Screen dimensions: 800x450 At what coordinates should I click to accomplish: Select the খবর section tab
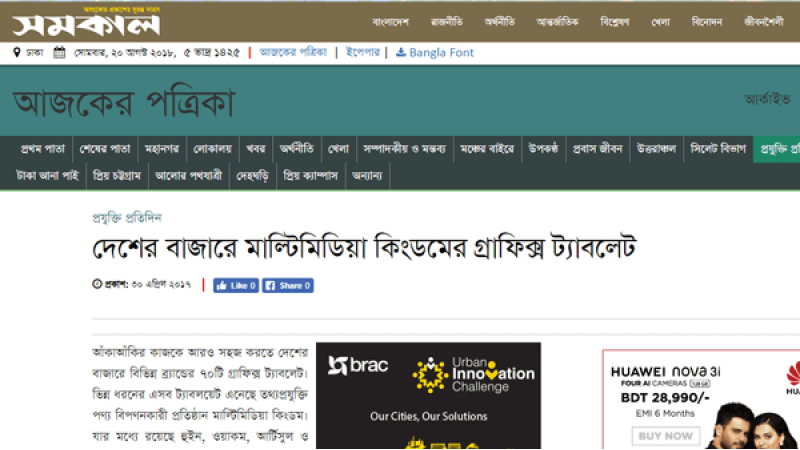pyautogui.click(x=256, y=149)
